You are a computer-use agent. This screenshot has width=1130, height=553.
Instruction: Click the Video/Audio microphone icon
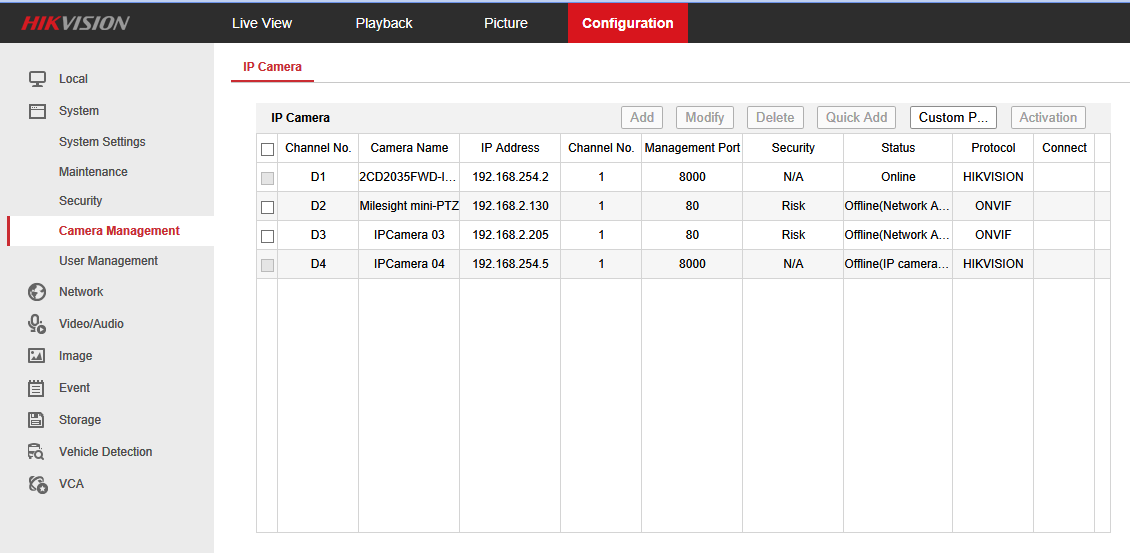[37, 324]
